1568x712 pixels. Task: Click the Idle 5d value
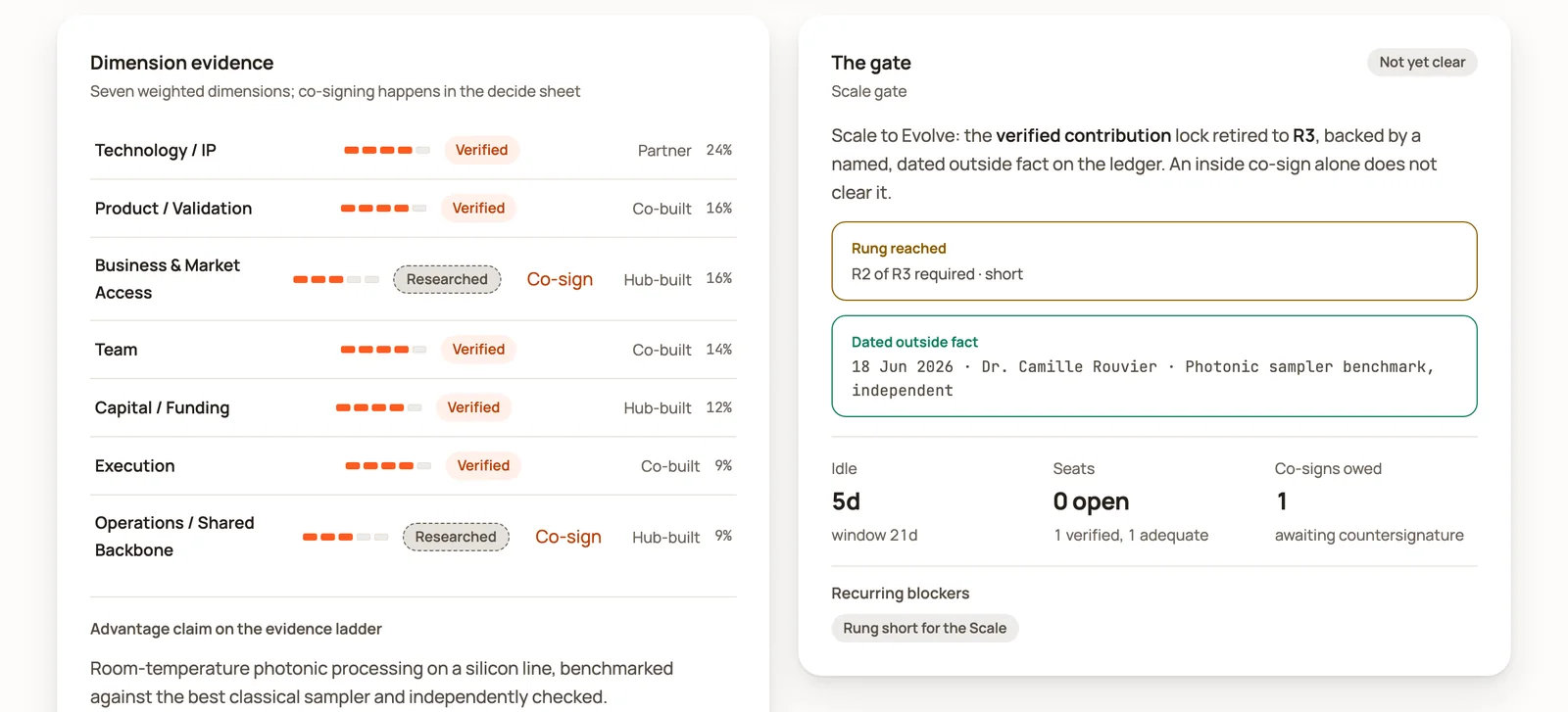(846, 501)
